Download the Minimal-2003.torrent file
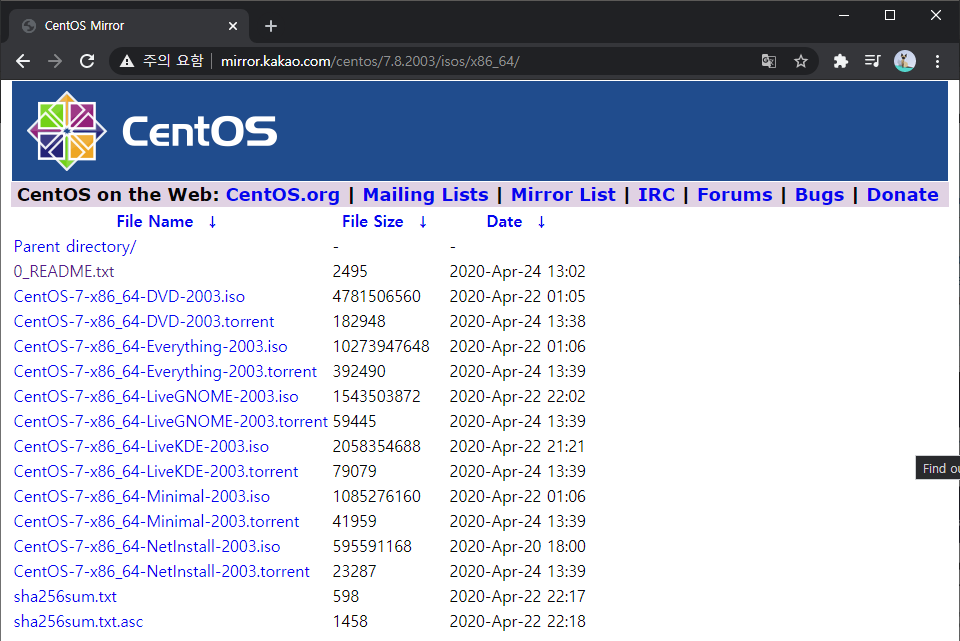This screenshot has height=641, width=960. [157, 522]
